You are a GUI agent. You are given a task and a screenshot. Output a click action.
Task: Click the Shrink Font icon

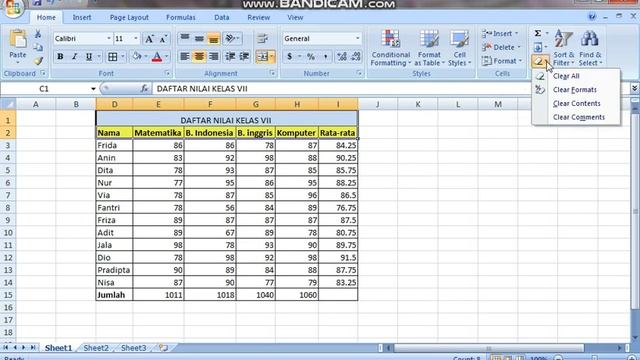coord(163,39)
